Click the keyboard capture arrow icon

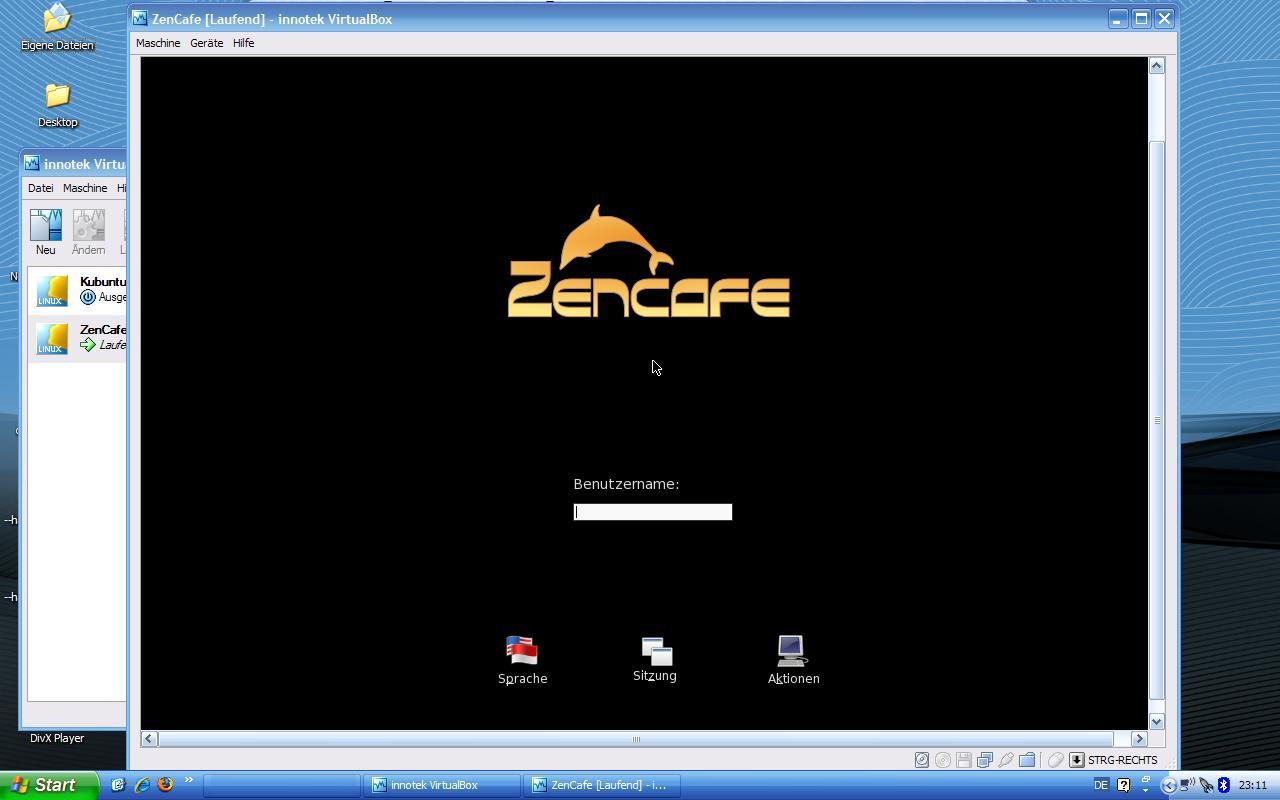(x=1077, y=760)
